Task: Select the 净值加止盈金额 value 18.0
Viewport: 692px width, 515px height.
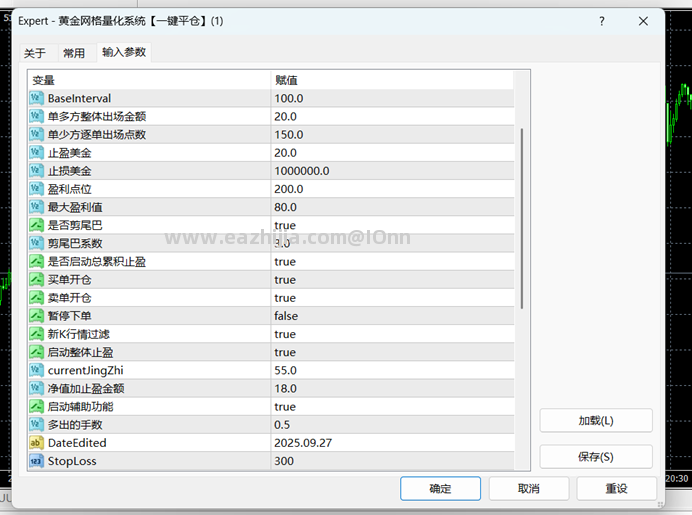Action: (286, 388)
